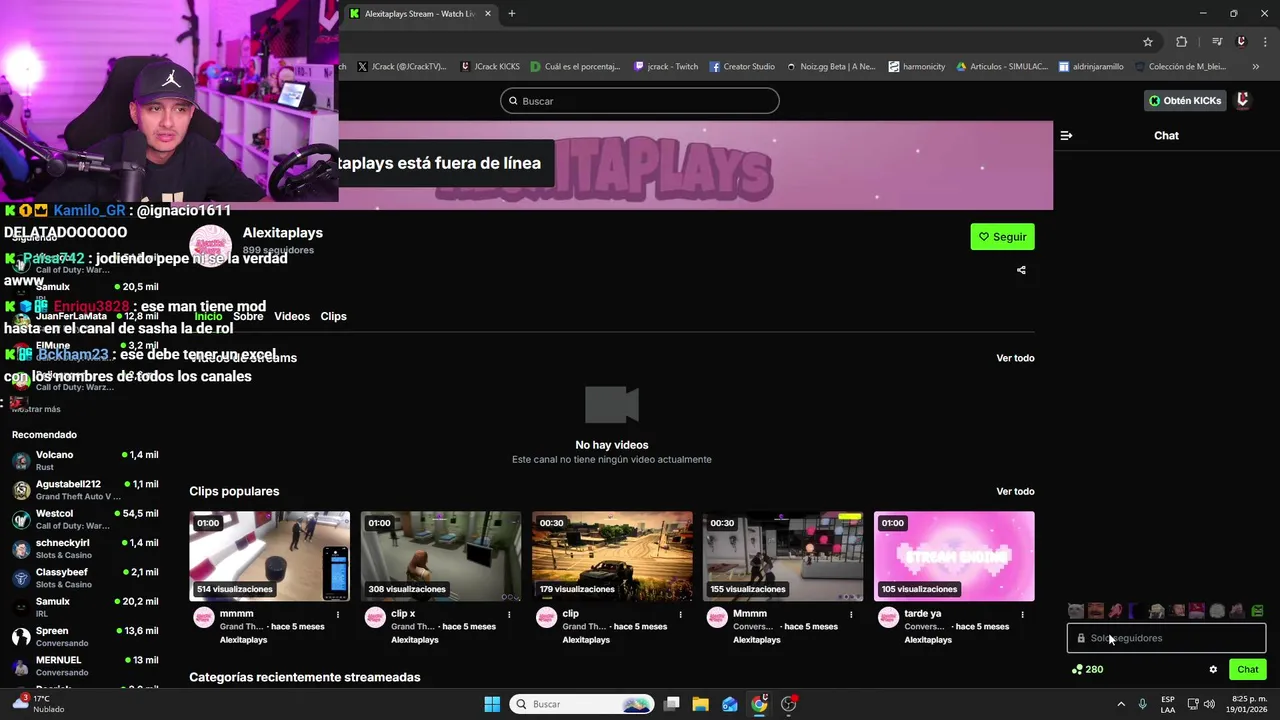Open the Outlook icon on the taskbar
1280x720 pixels.
730,704
